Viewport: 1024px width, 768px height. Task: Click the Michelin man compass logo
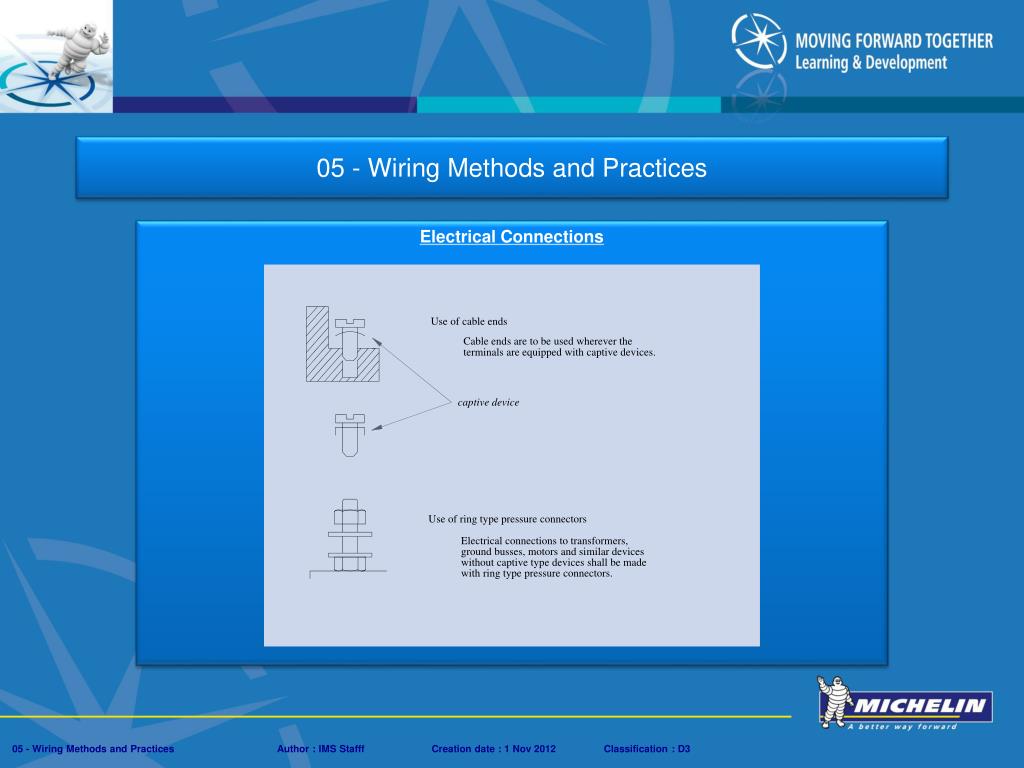point(56,56)
